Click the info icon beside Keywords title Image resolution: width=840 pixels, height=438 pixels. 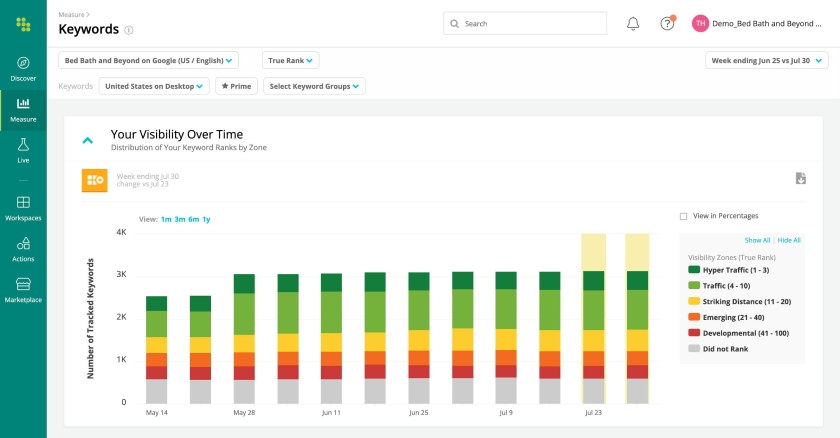pos(129,31)
